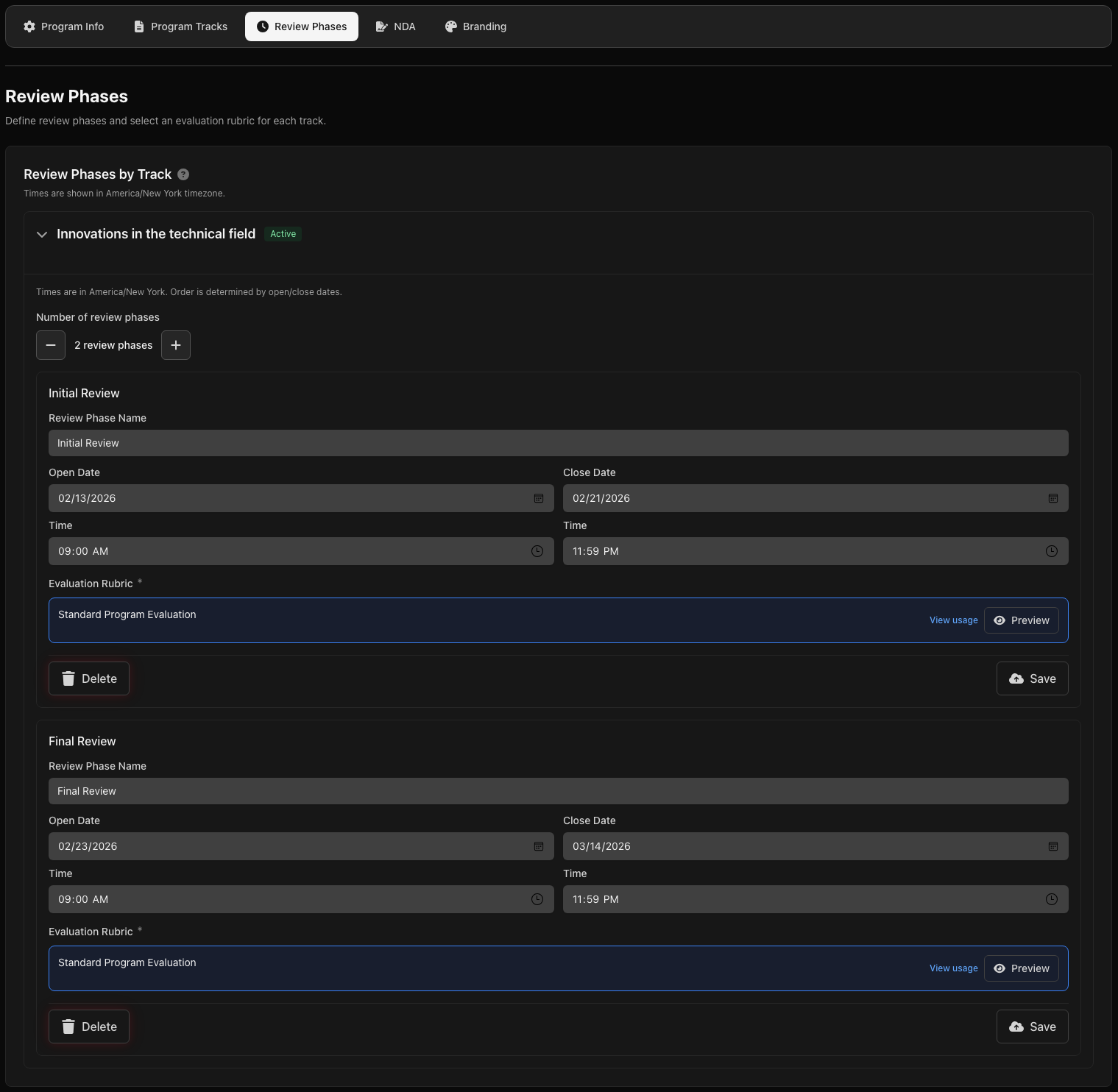Collapse the Innovations in the technical field track

(42, 234)
